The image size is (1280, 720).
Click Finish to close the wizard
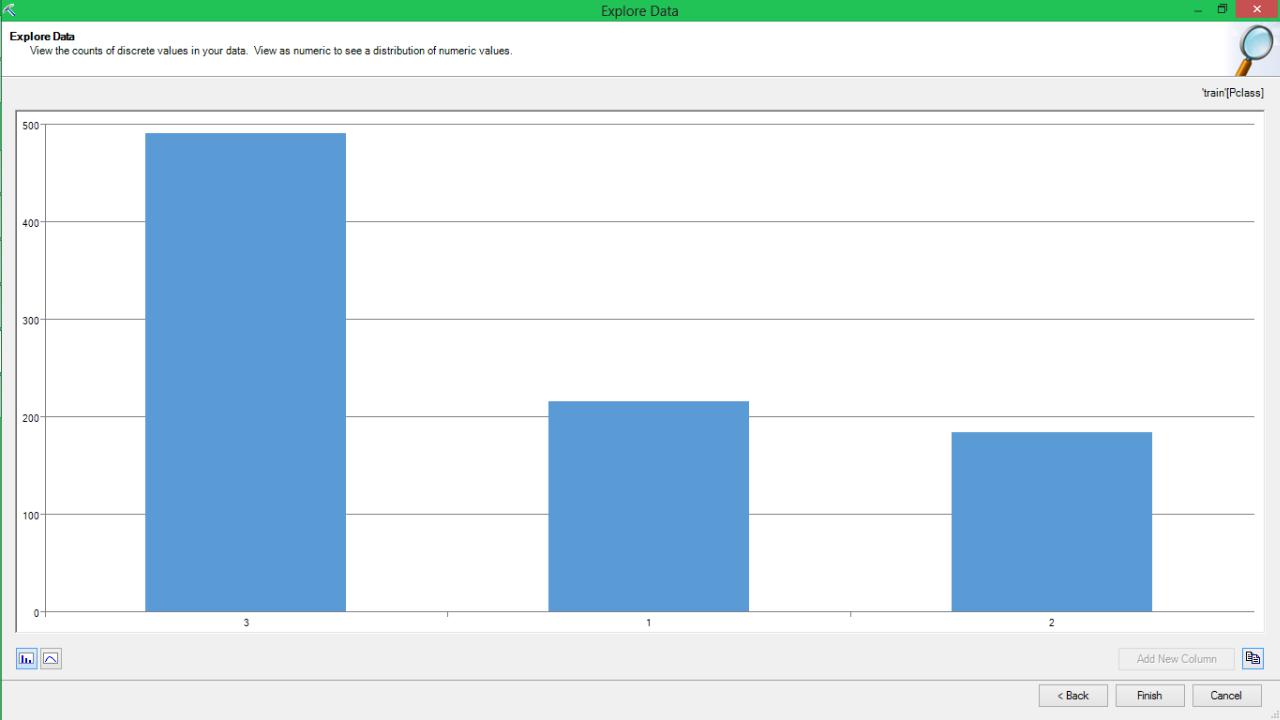click(1150, 695)
